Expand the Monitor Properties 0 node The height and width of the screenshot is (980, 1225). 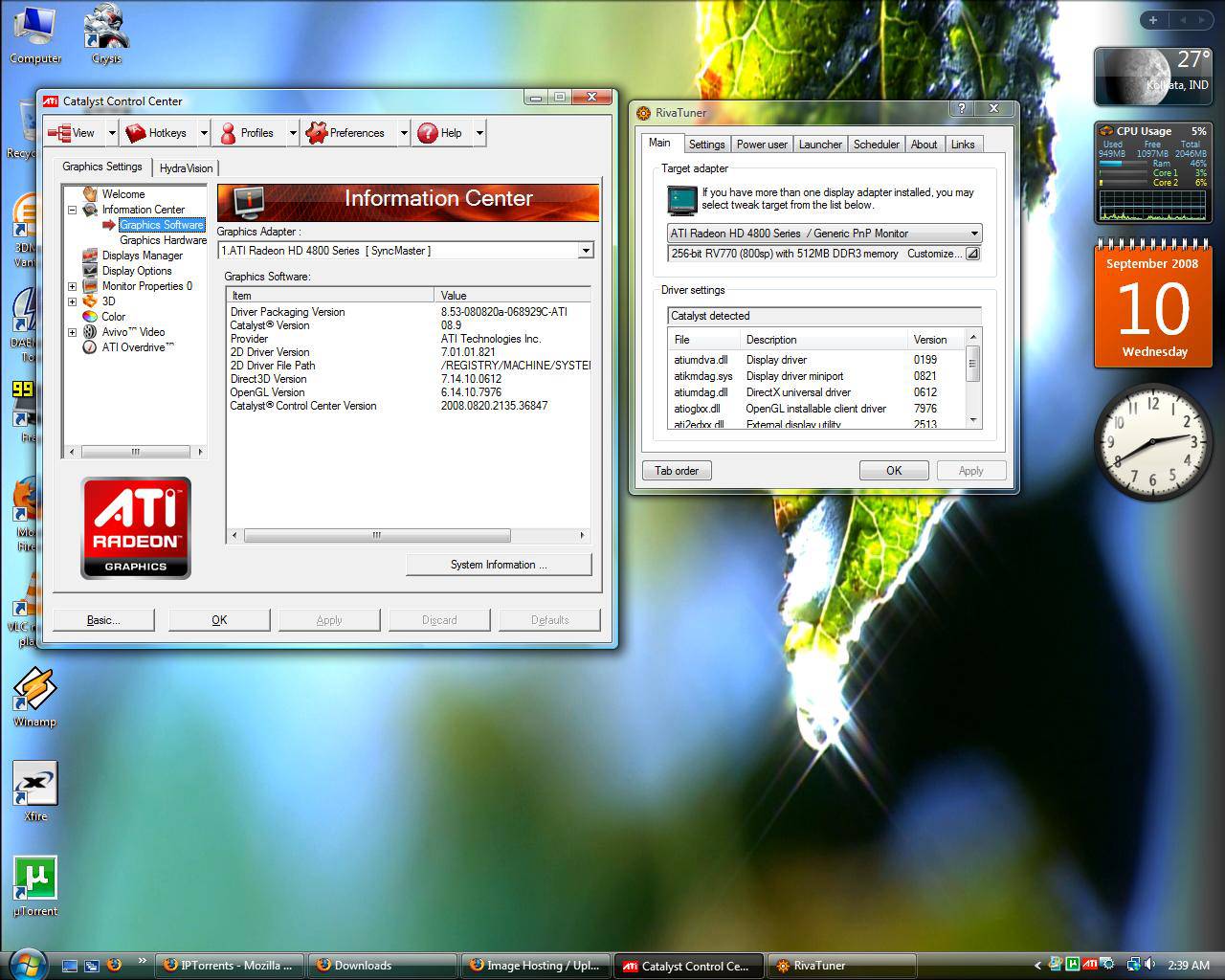click(72, 286)
